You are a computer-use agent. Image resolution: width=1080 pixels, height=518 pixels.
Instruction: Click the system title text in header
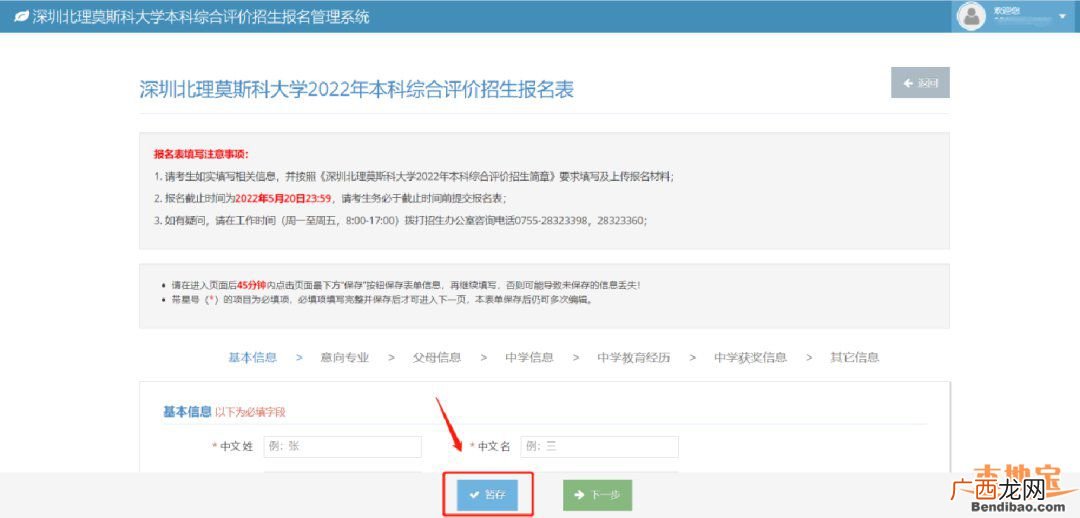[x=201, y=17]
